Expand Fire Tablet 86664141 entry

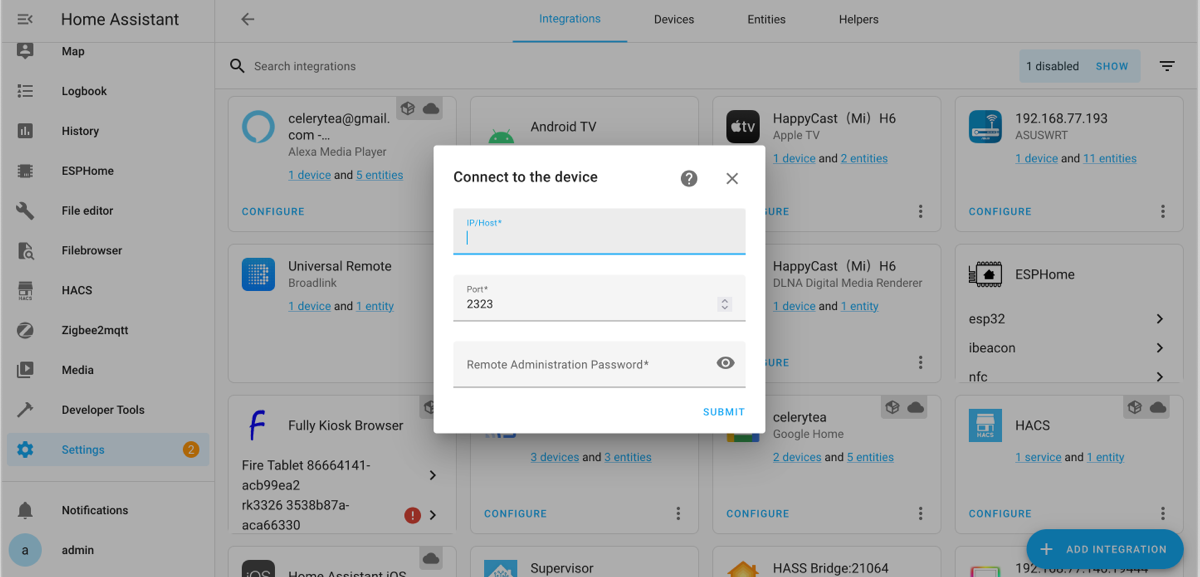(x=433, y=475)
